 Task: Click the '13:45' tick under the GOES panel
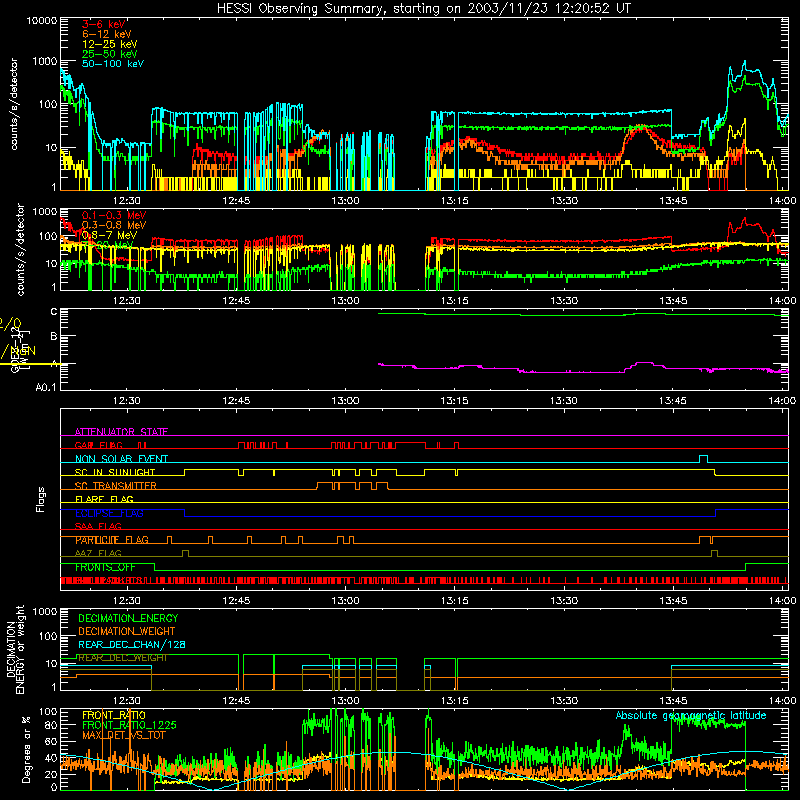click(x=673, y=401)
